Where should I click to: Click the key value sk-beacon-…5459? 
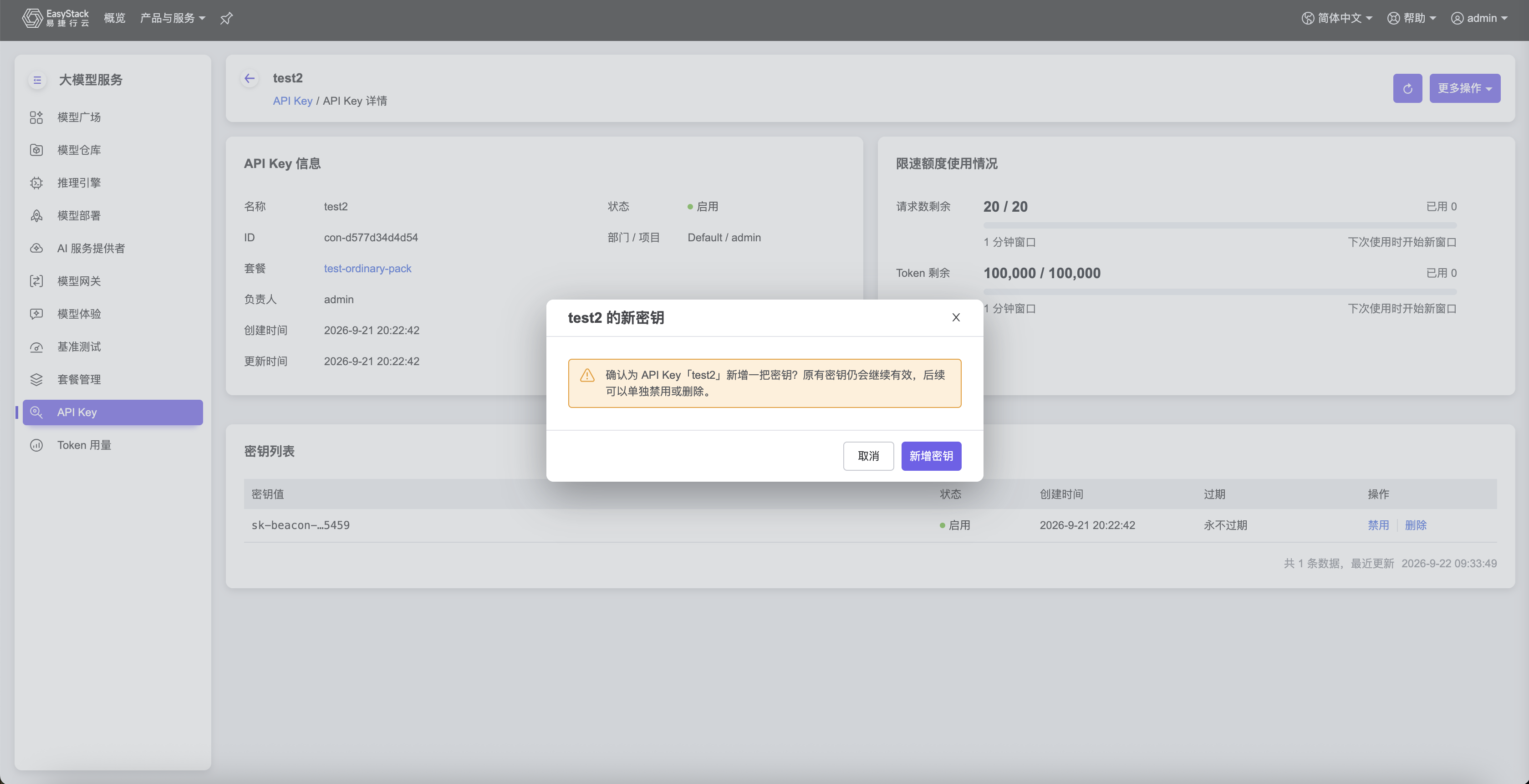coord(301,525)
